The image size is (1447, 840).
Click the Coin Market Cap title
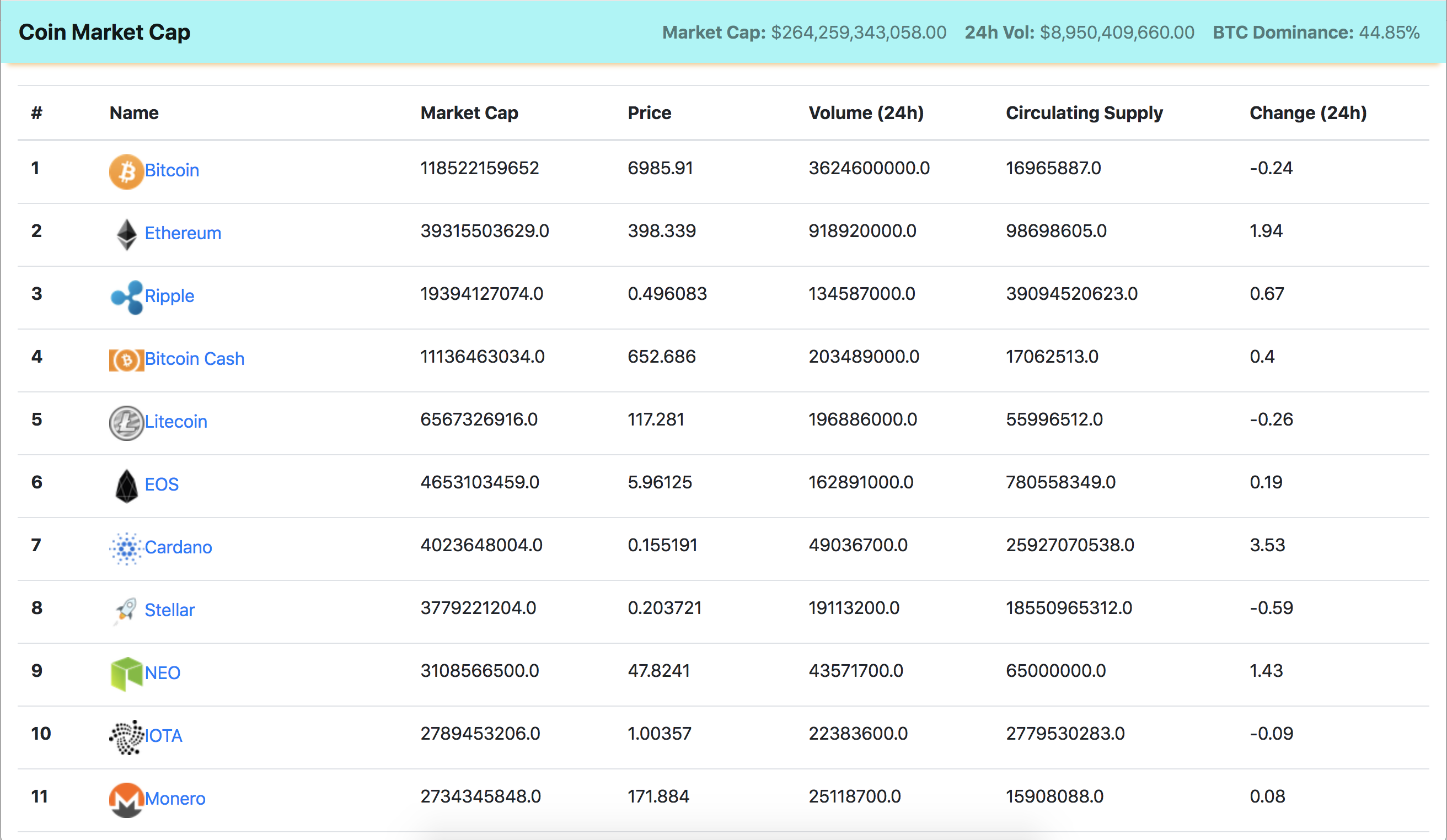pyautogui.click(x=104, y=32)
